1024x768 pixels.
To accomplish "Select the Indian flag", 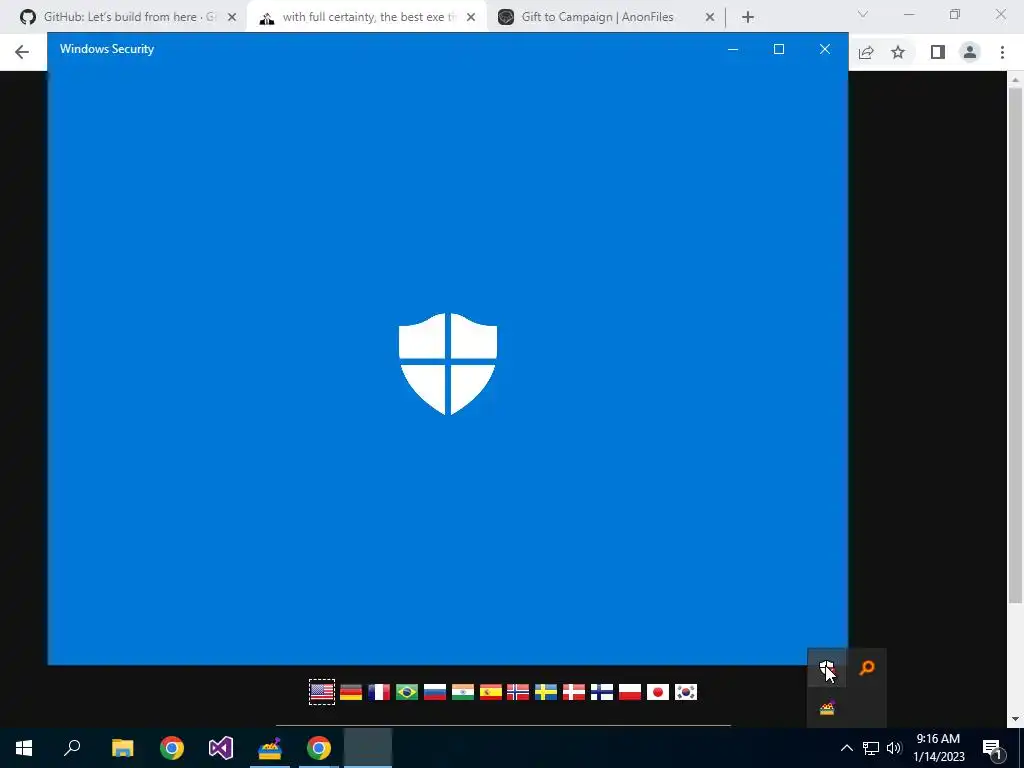I will pos(462,692).
